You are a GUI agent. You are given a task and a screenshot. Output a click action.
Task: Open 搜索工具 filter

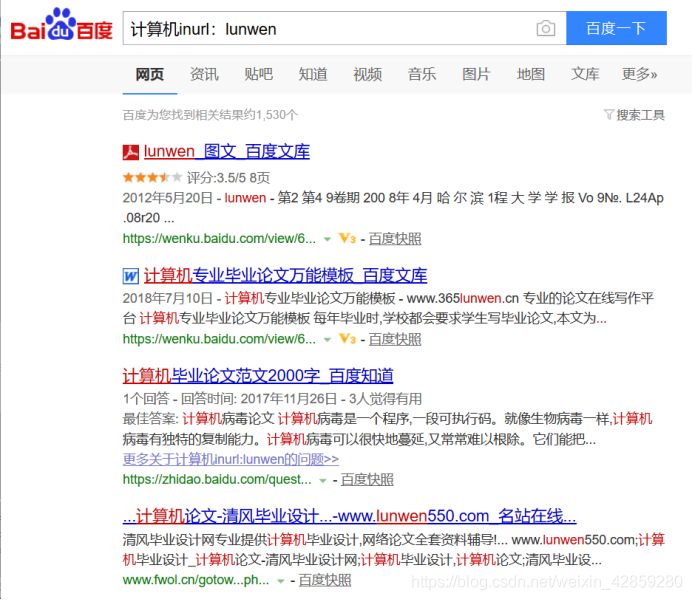[634, 115]
